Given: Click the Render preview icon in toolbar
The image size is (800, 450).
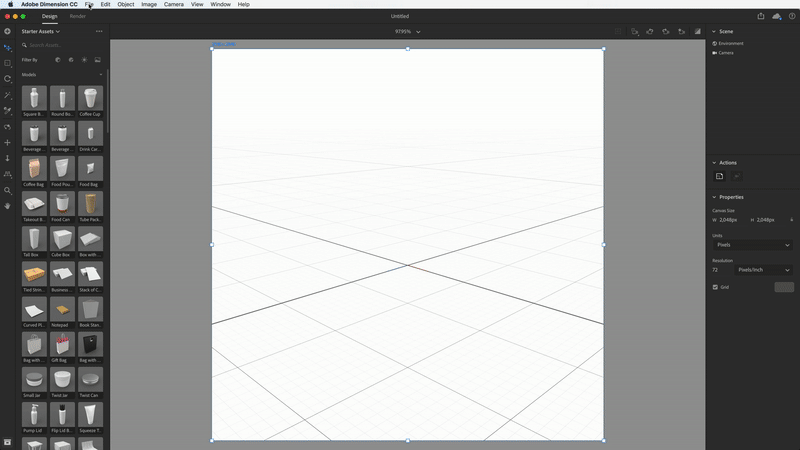Looking at the screenshot, I should (x=697, y=32).
